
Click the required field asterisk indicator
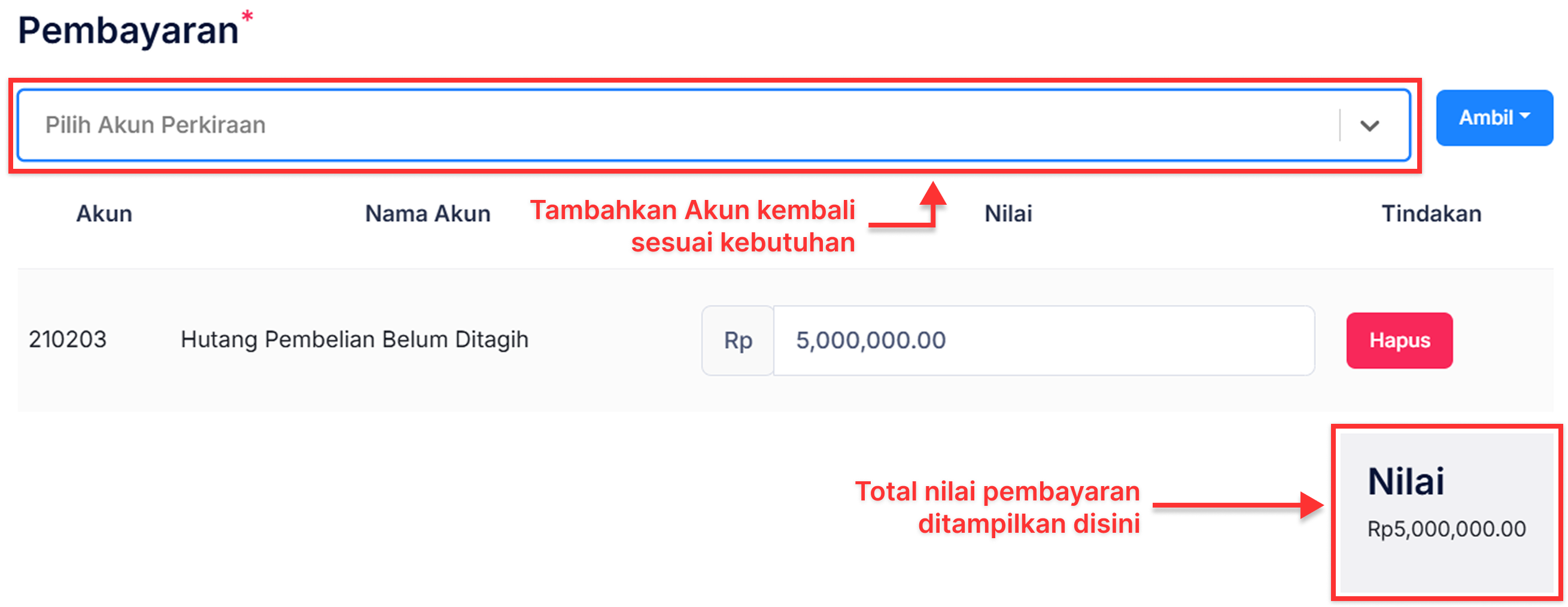[x=247, y=16]
